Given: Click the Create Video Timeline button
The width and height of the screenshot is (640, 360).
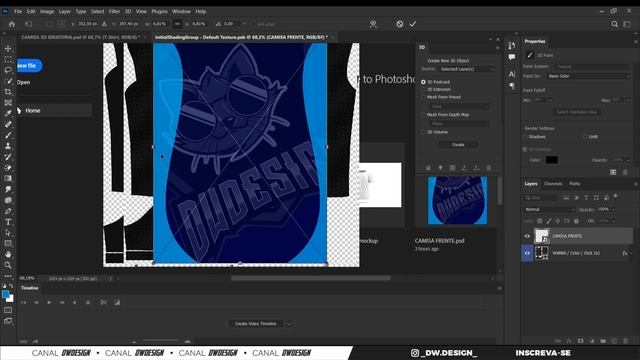Looking at the screenshot, I should [256, 324].
